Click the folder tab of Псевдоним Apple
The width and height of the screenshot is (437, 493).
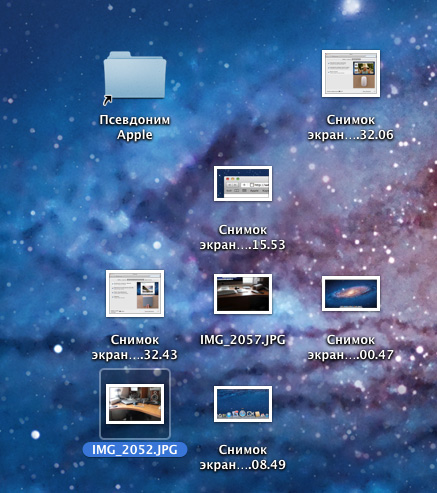117,55
